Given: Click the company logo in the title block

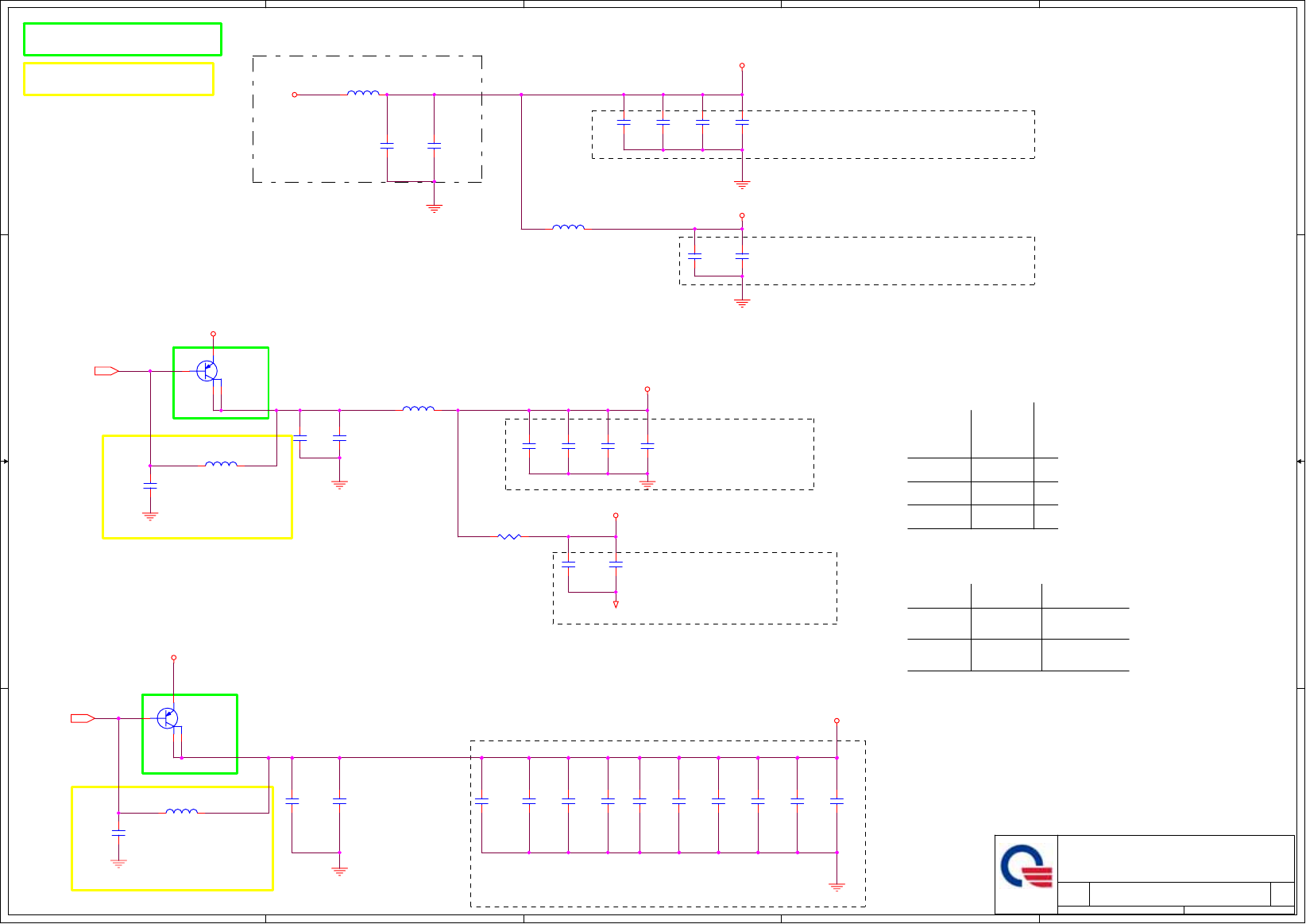Looking at the screenshot, I should 1026,867.
